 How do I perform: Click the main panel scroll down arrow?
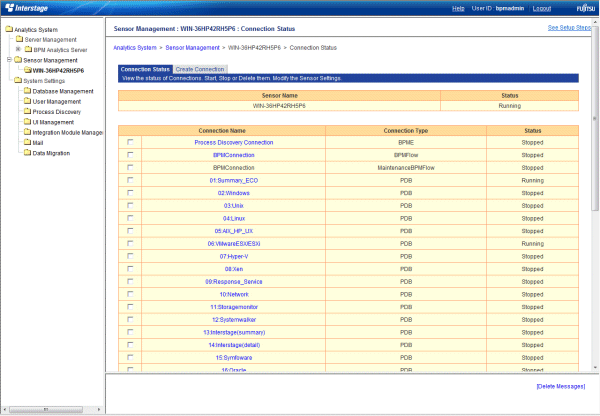(x=595, y=367)
